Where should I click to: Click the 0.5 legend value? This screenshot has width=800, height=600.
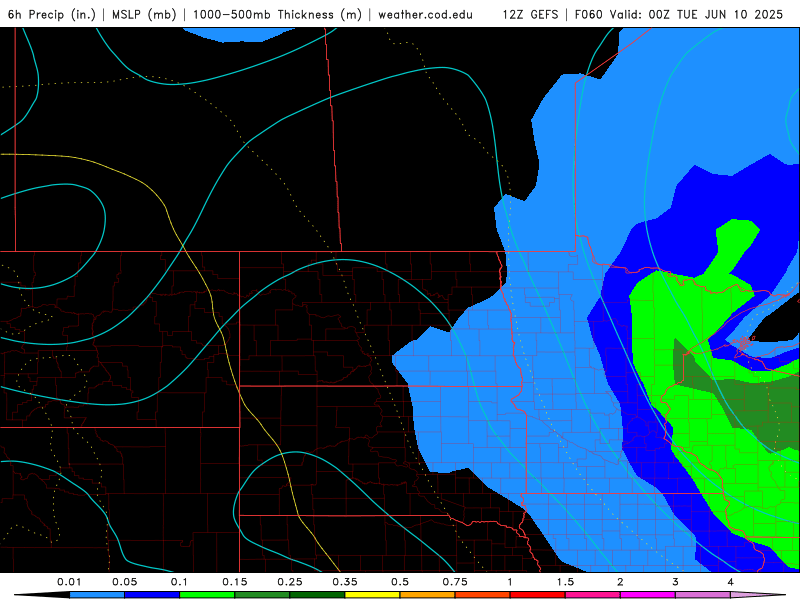[400, 582]
